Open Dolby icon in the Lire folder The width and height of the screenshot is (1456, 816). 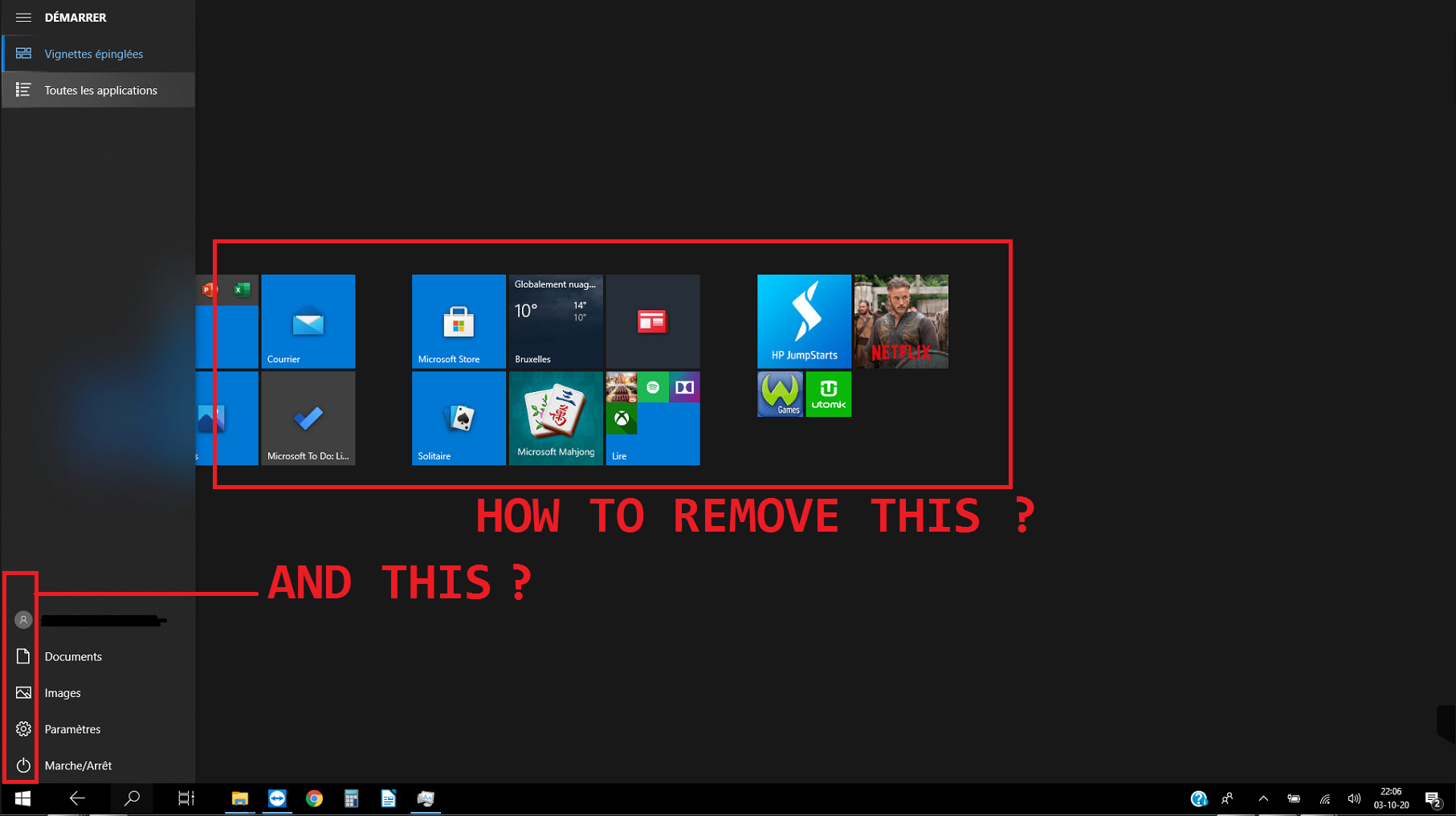tap(684, 387)
